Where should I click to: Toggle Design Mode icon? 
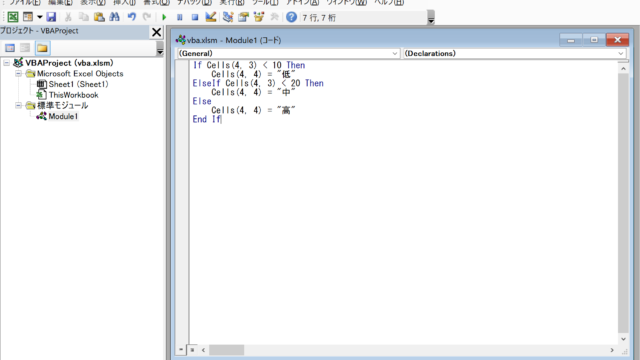[211, 17]
